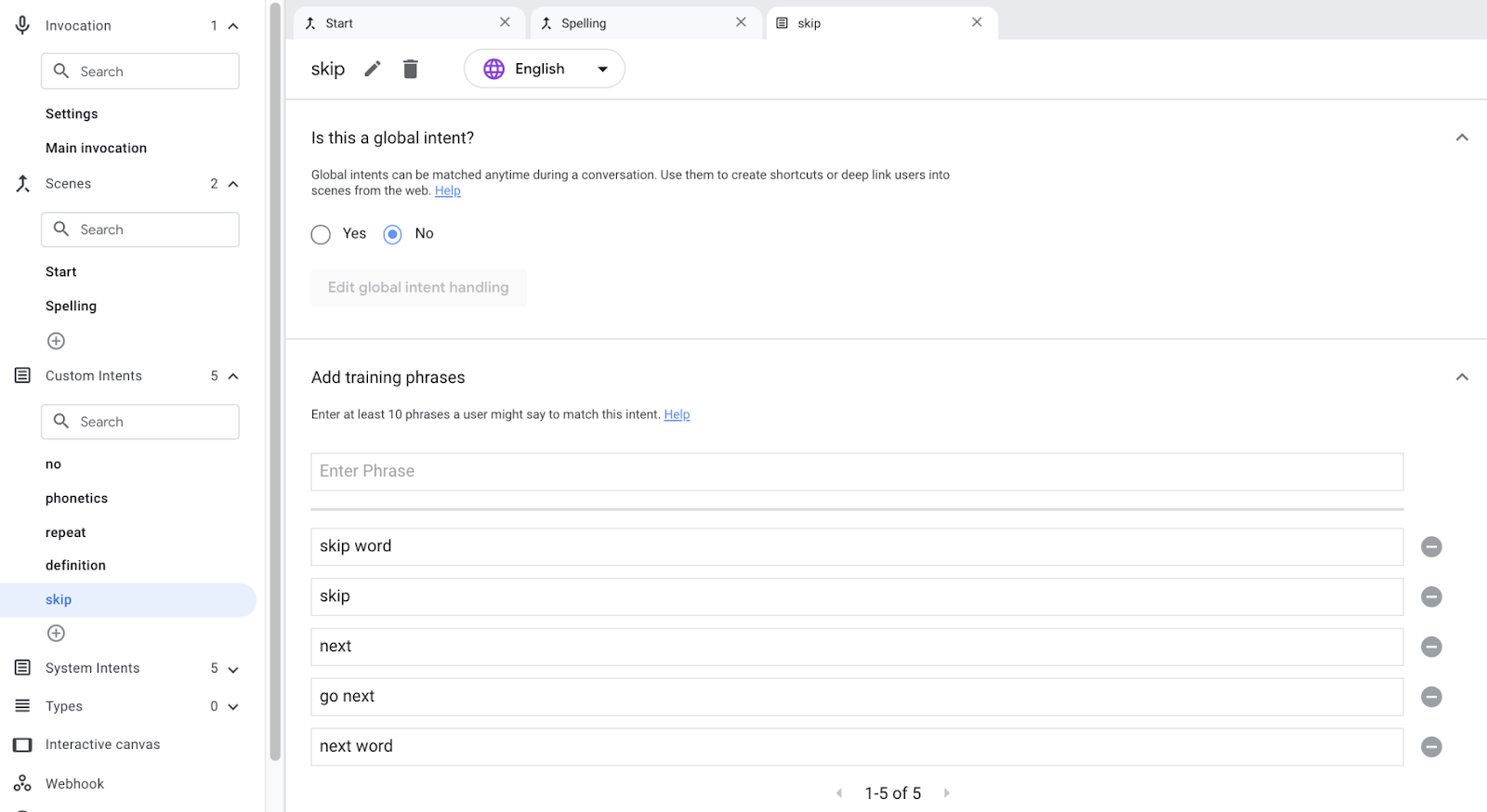The image size is (1487, 812).
Task: Open the phonetics custom intent
Action: (76, 498)
